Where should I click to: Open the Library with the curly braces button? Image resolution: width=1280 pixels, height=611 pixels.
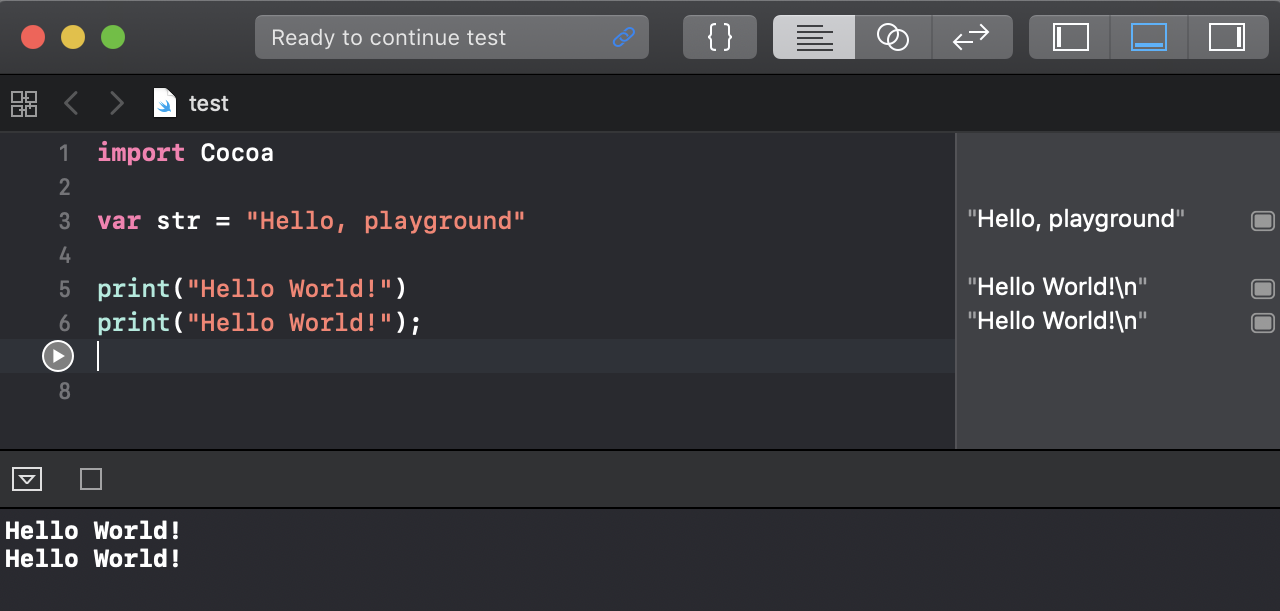click(x=720, y=37)
